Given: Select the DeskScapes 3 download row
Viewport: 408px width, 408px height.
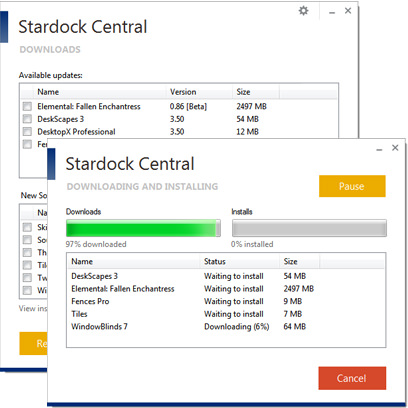Looking at the screenshot, I should 226,276.
